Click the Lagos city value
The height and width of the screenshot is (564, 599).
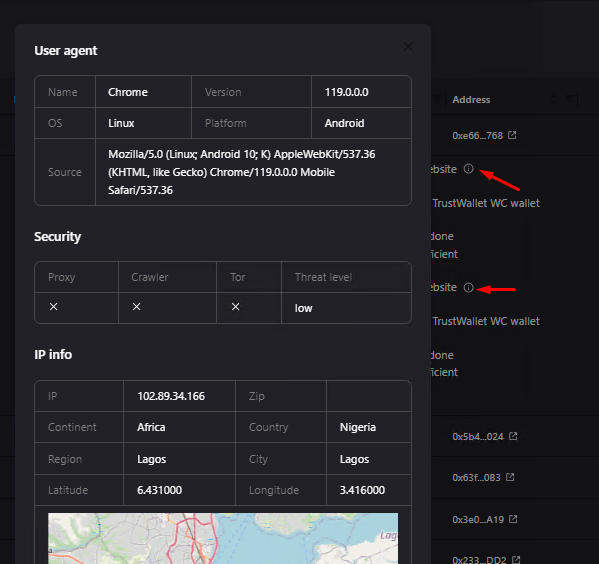pos(354,459)
